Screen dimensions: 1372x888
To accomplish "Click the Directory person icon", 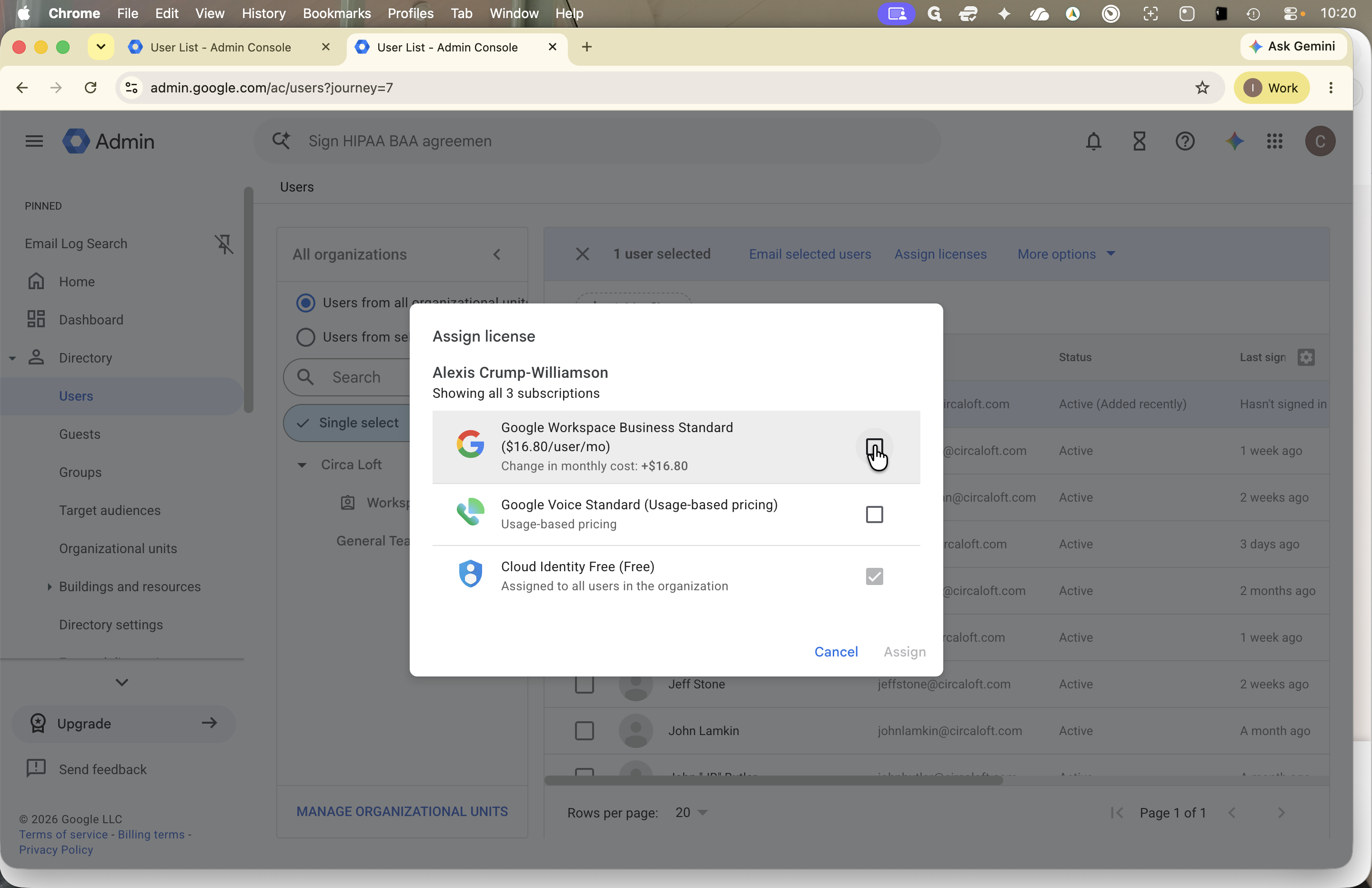I will [36, 357].
